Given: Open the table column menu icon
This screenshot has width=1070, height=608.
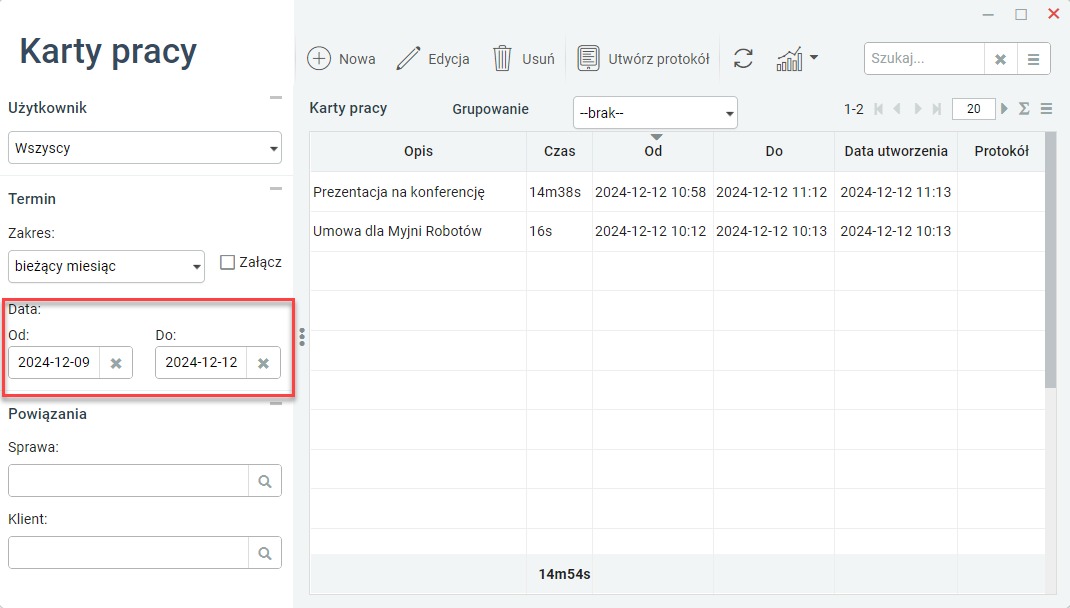Looking at the screenshot, I should click(1046, 108).
